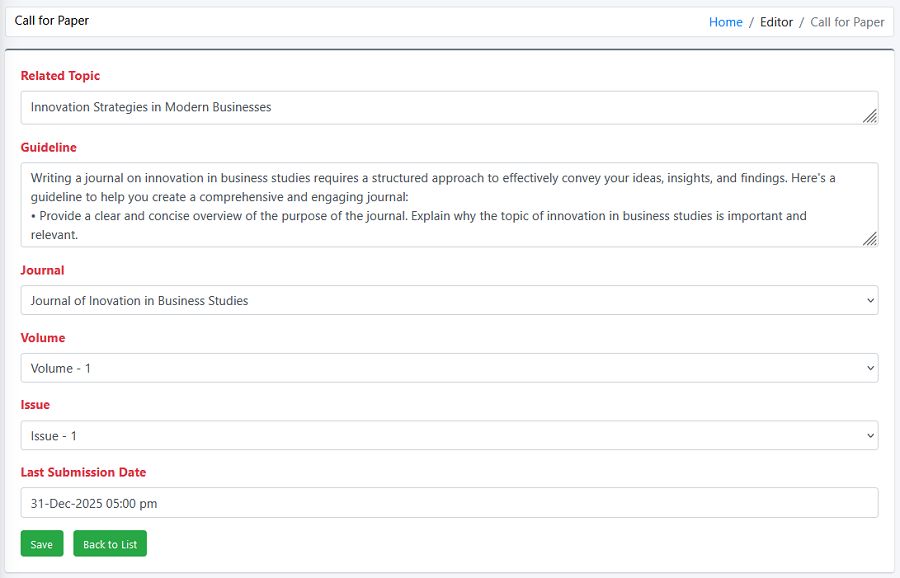The image size is (900, 578).
Task: Click the red Issue label
Action: point(35,405)
